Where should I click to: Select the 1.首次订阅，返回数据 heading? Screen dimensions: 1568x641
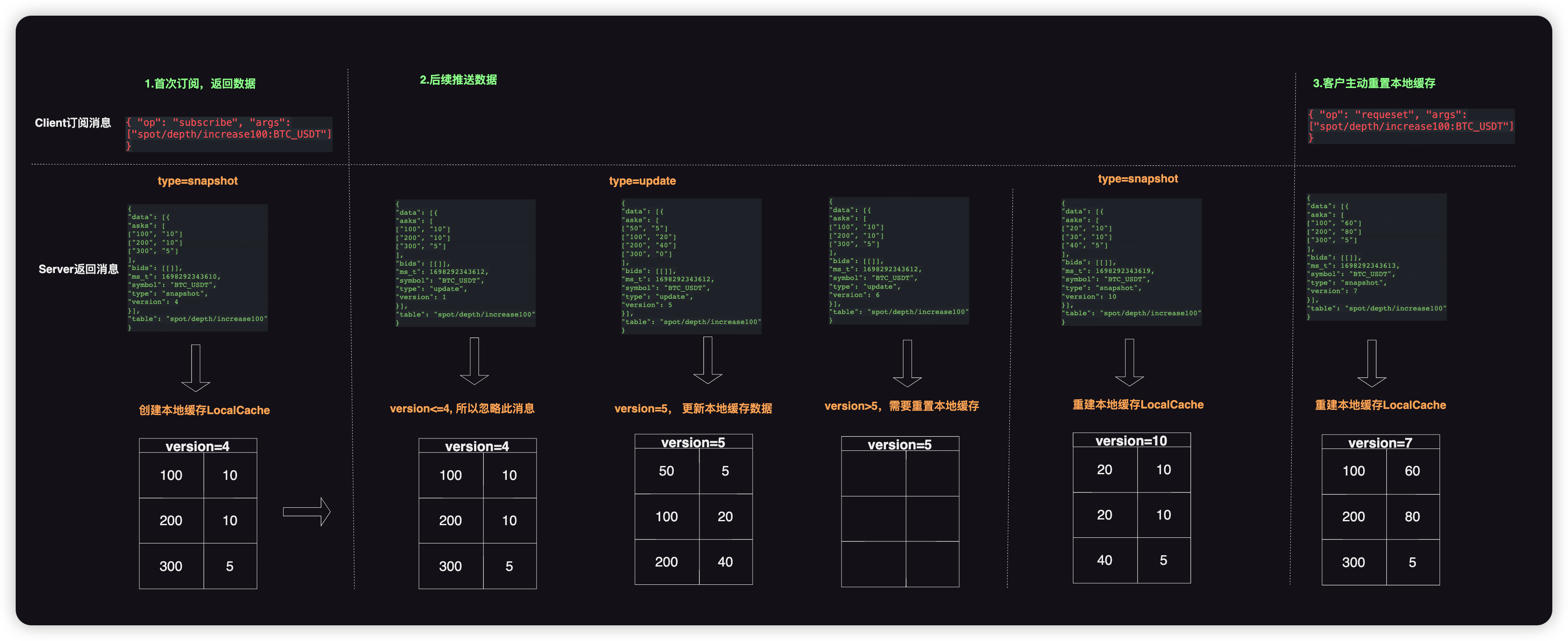(x=200, y=83)
